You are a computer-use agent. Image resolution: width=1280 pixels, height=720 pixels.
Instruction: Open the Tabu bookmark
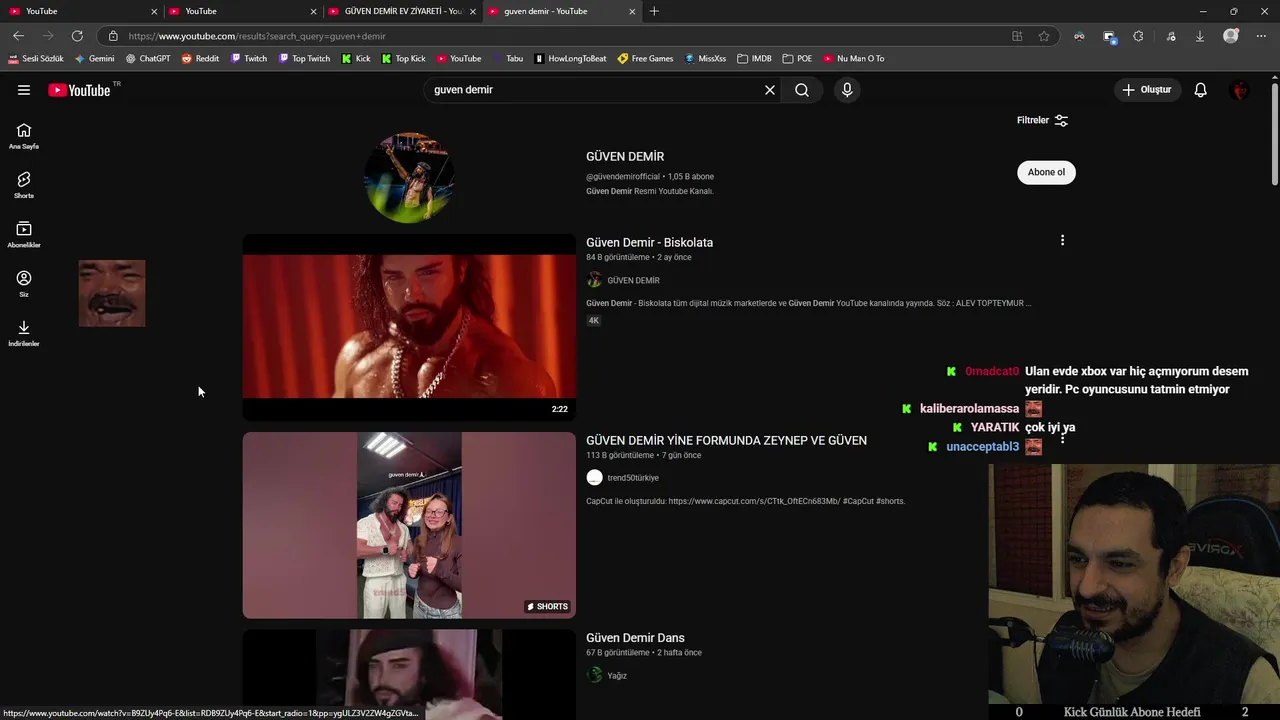507,59
